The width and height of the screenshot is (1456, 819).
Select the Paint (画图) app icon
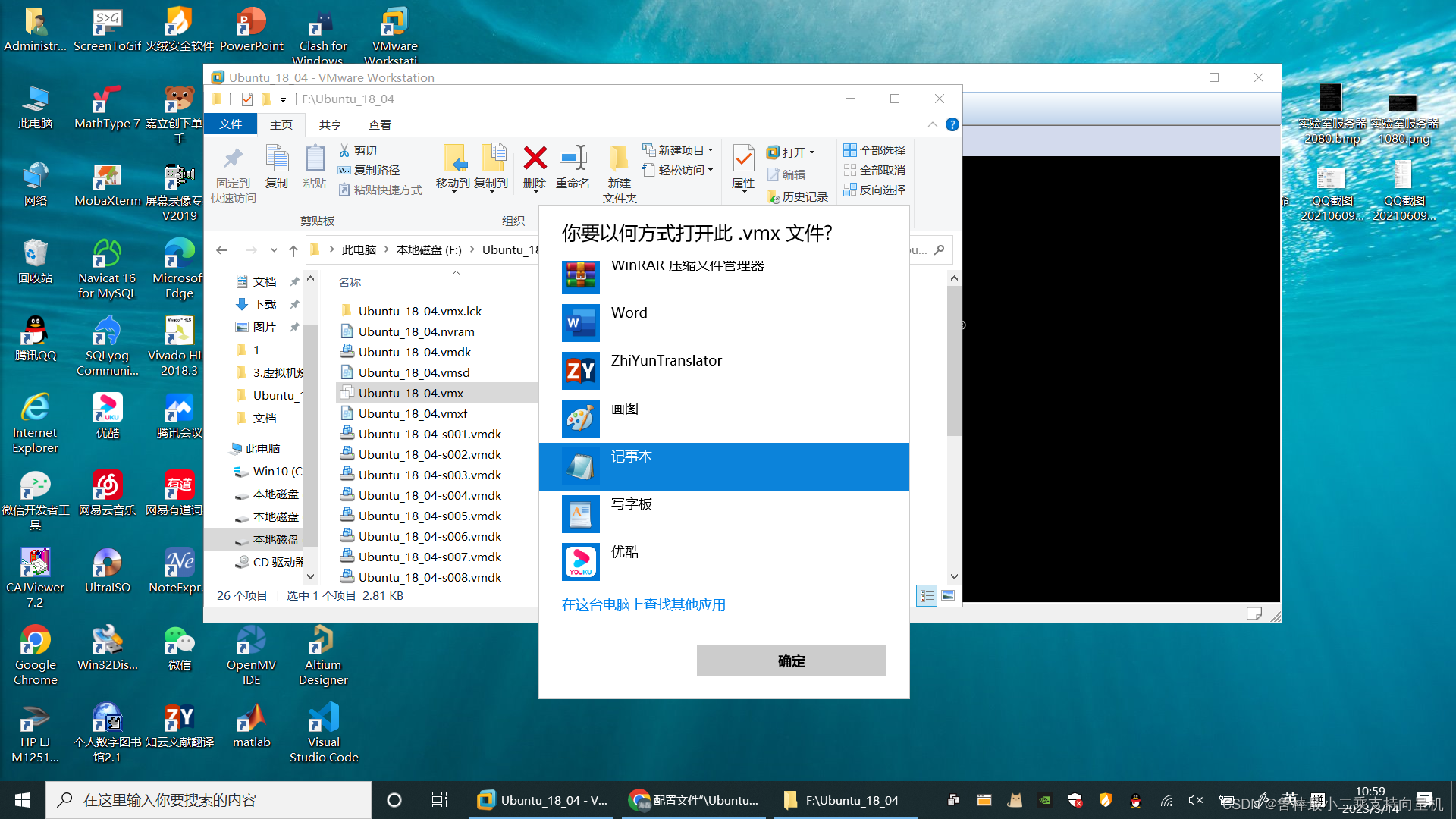click(x=581, y=419)
